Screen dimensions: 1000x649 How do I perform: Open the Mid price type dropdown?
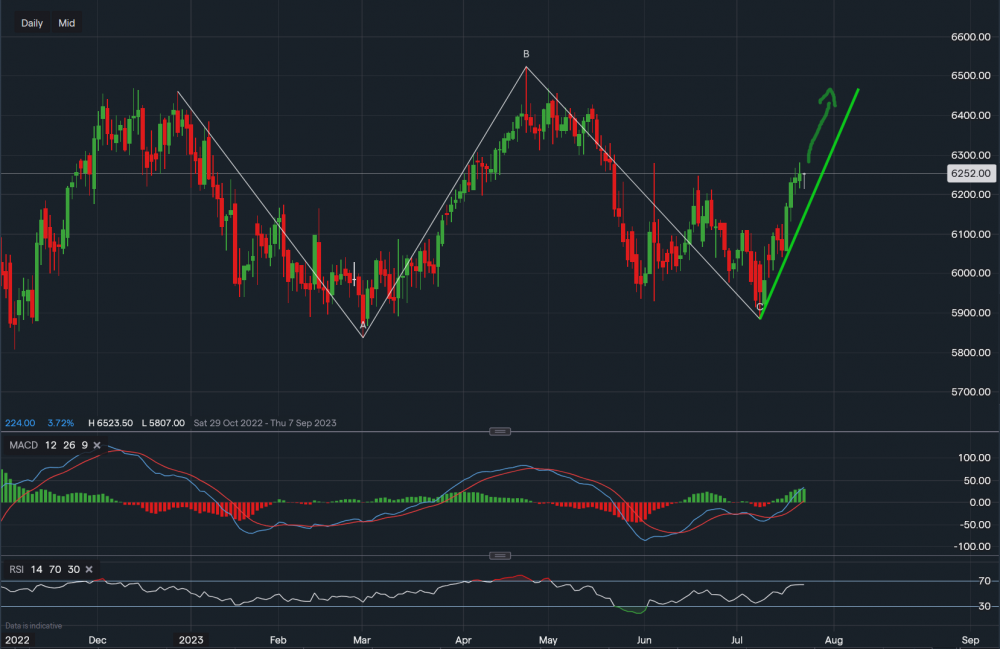pos(66,23)
